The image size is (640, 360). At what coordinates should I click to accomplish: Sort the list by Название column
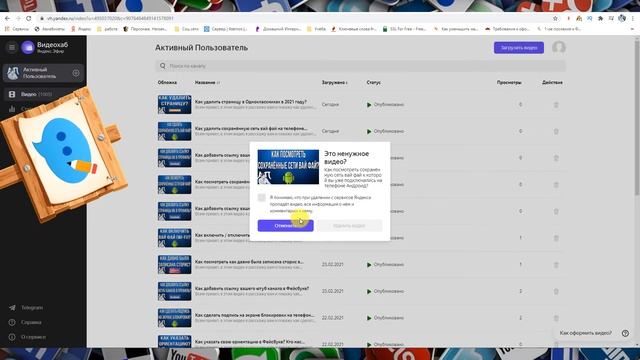pos(207,82)
